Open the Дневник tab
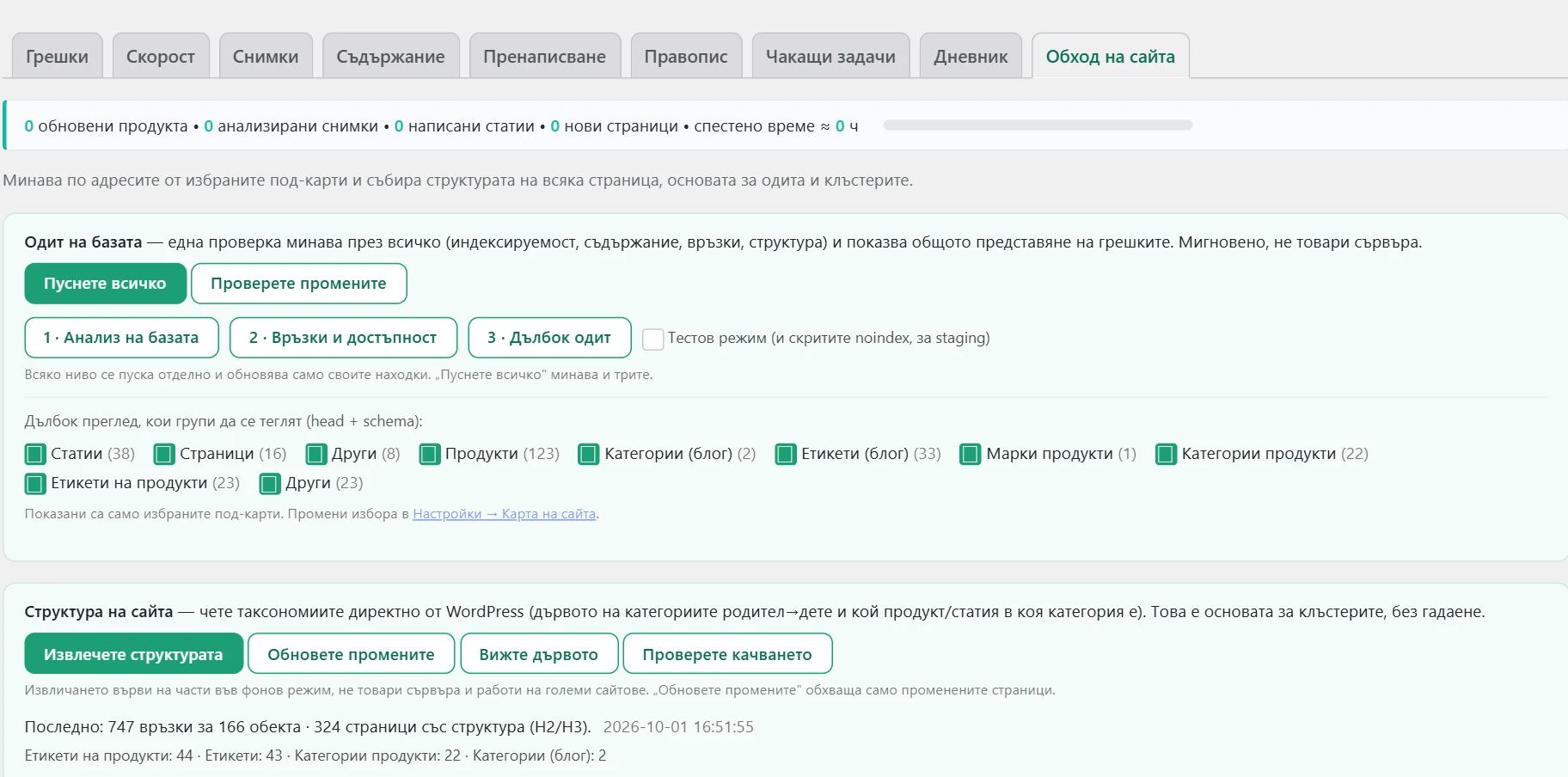 (x=971, y=56)
